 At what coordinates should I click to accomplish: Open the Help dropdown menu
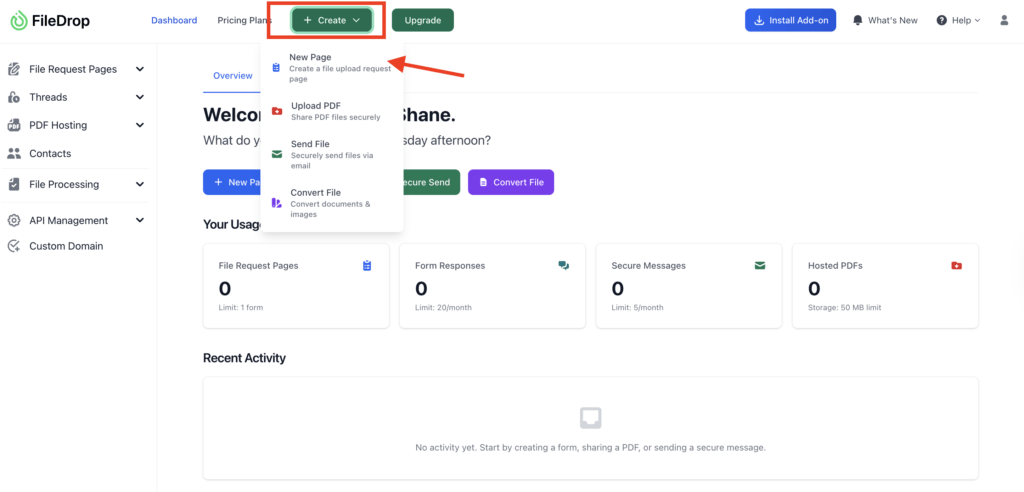tap(959, 20)
